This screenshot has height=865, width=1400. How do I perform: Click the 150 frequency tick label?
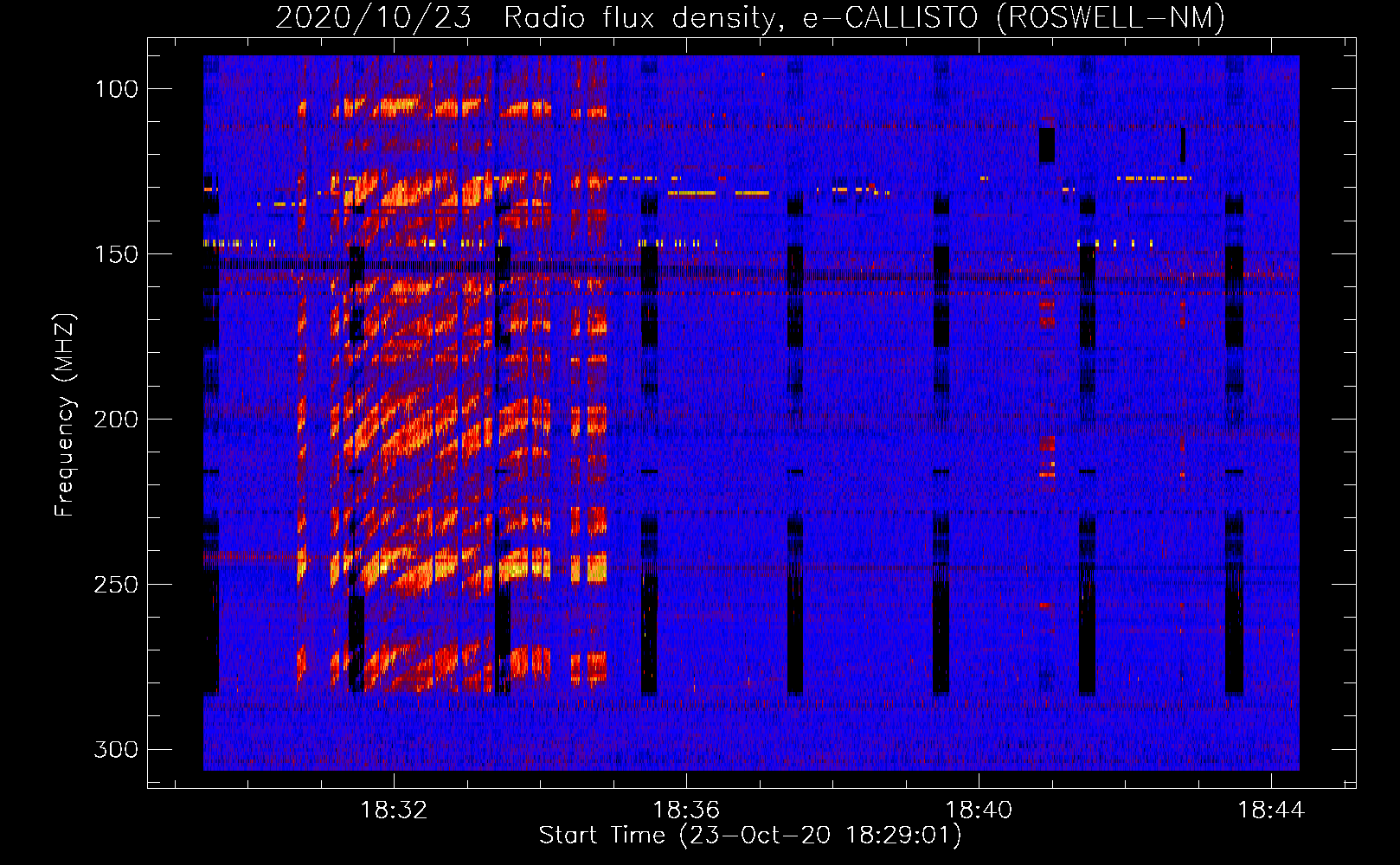117,254
